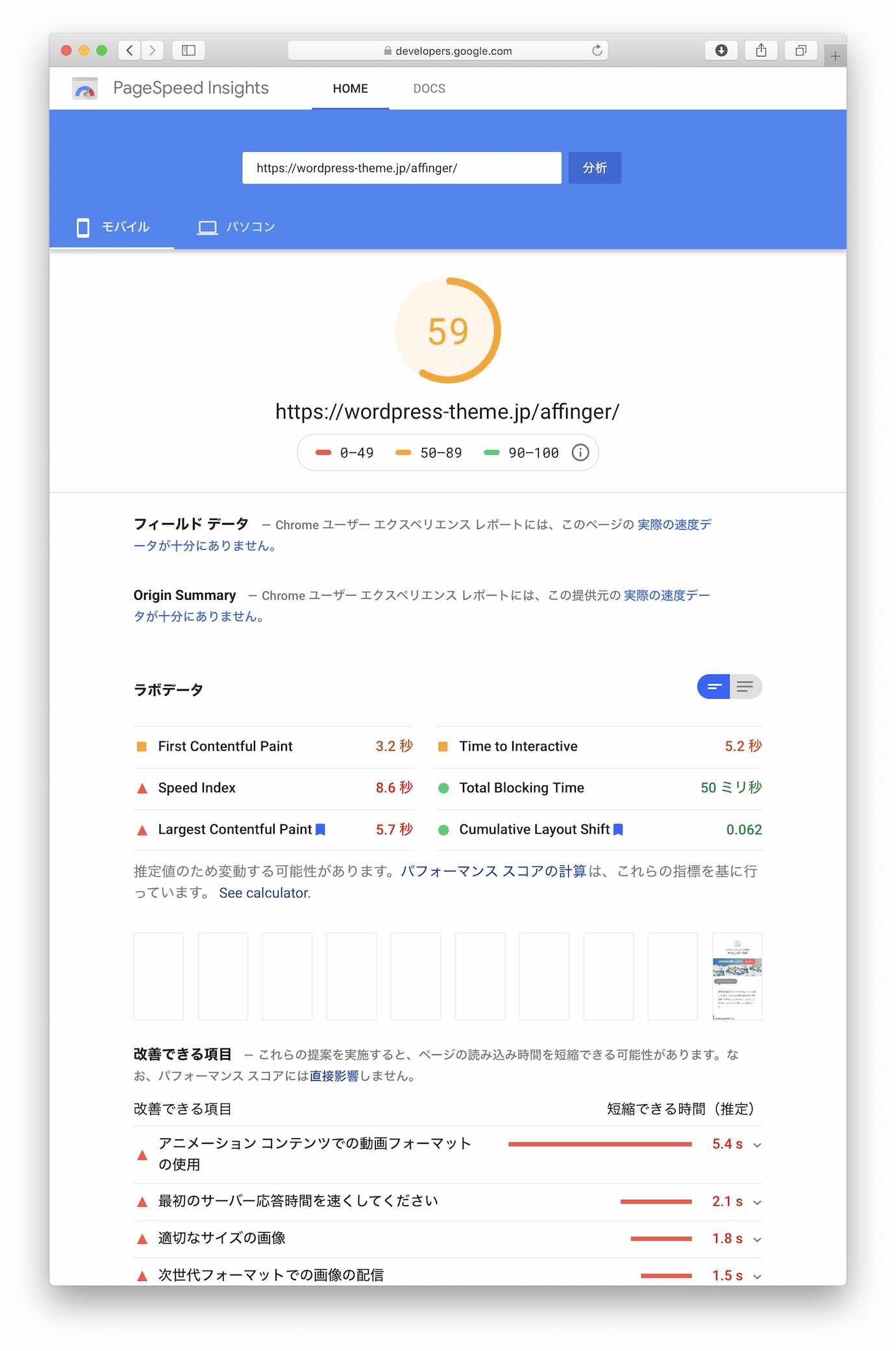This screenshot has width=896, height=1351.
Task: Click the 5.7 秒 Largest Contentful Paint value
Action: 394,830
